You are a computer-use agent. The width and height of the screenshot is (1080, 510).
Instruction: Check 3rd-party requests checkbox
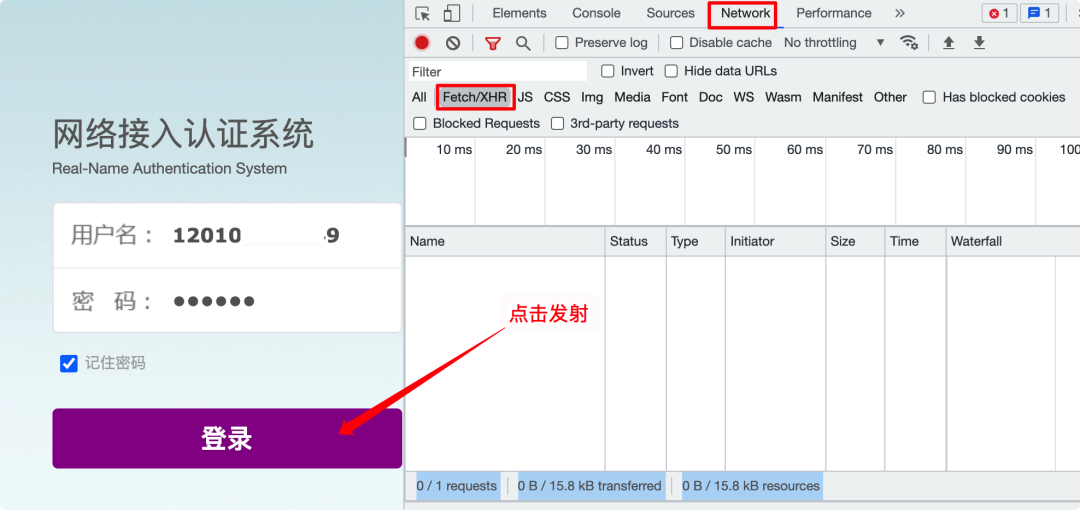point(557,123)
